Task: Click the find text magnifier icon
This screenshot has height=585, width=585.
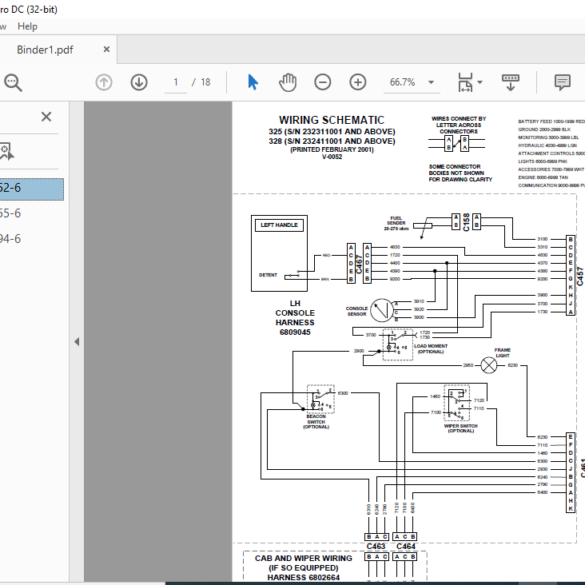Action: [x=13, y=82]
